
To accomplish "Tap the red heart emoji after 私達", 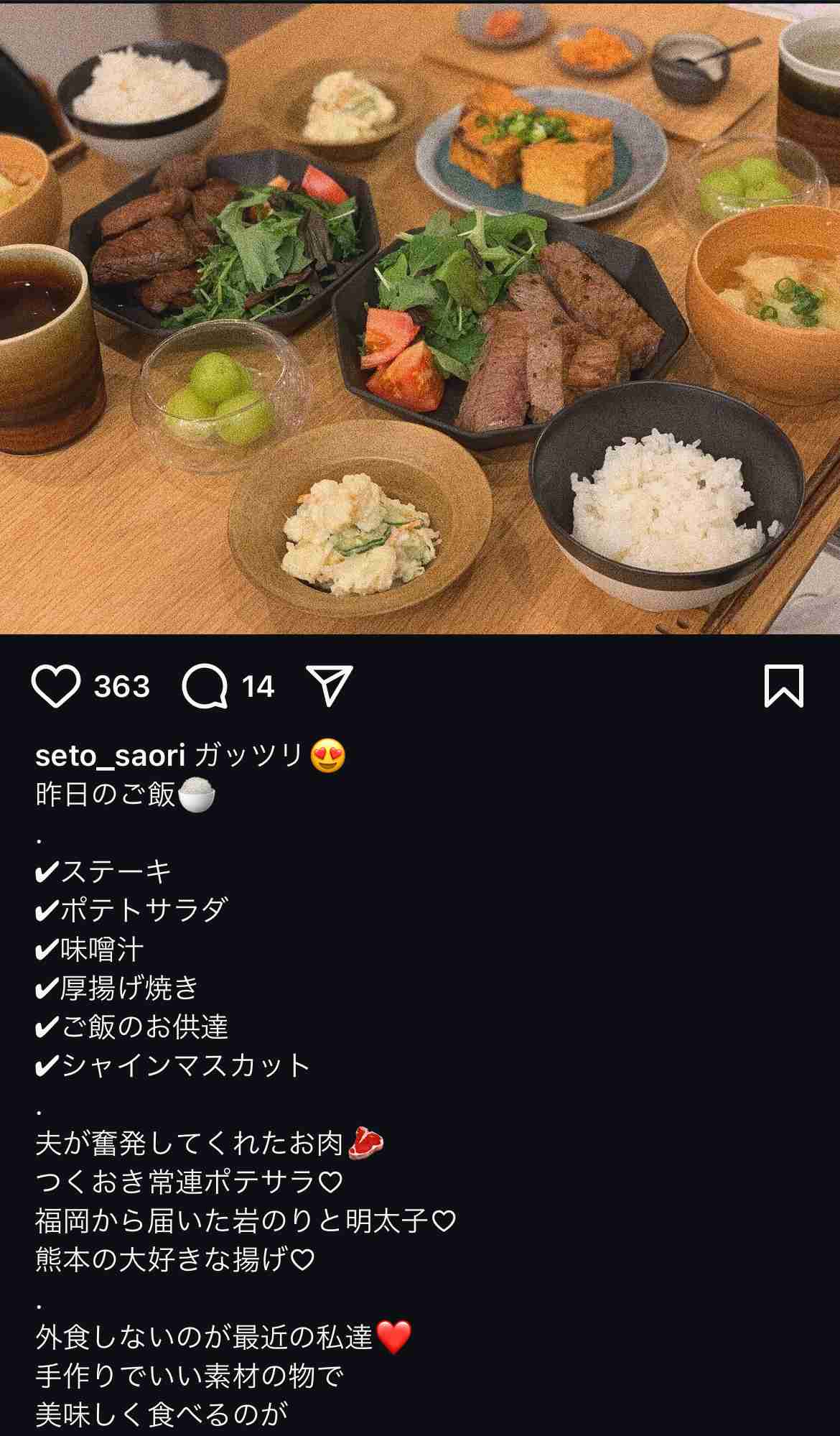I will 393,1337.
